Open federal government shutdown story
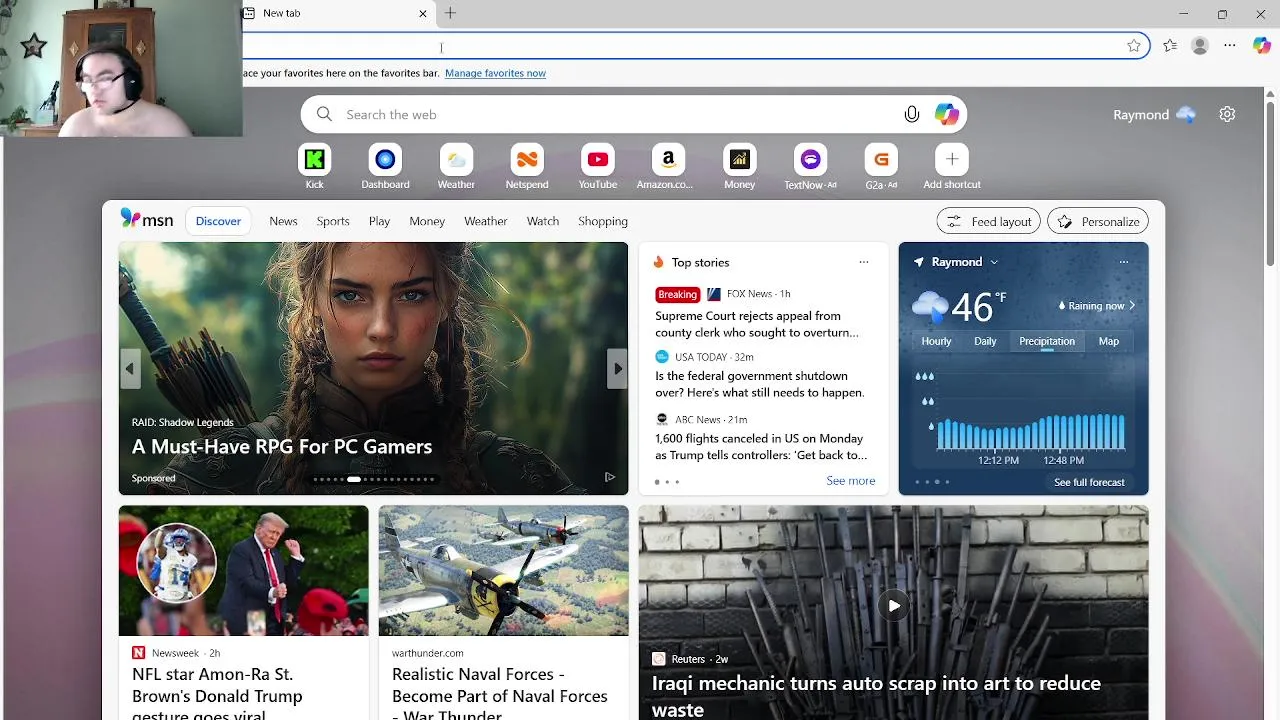The width and height of the screenshot is (1280, 720). tap(760, 384)
